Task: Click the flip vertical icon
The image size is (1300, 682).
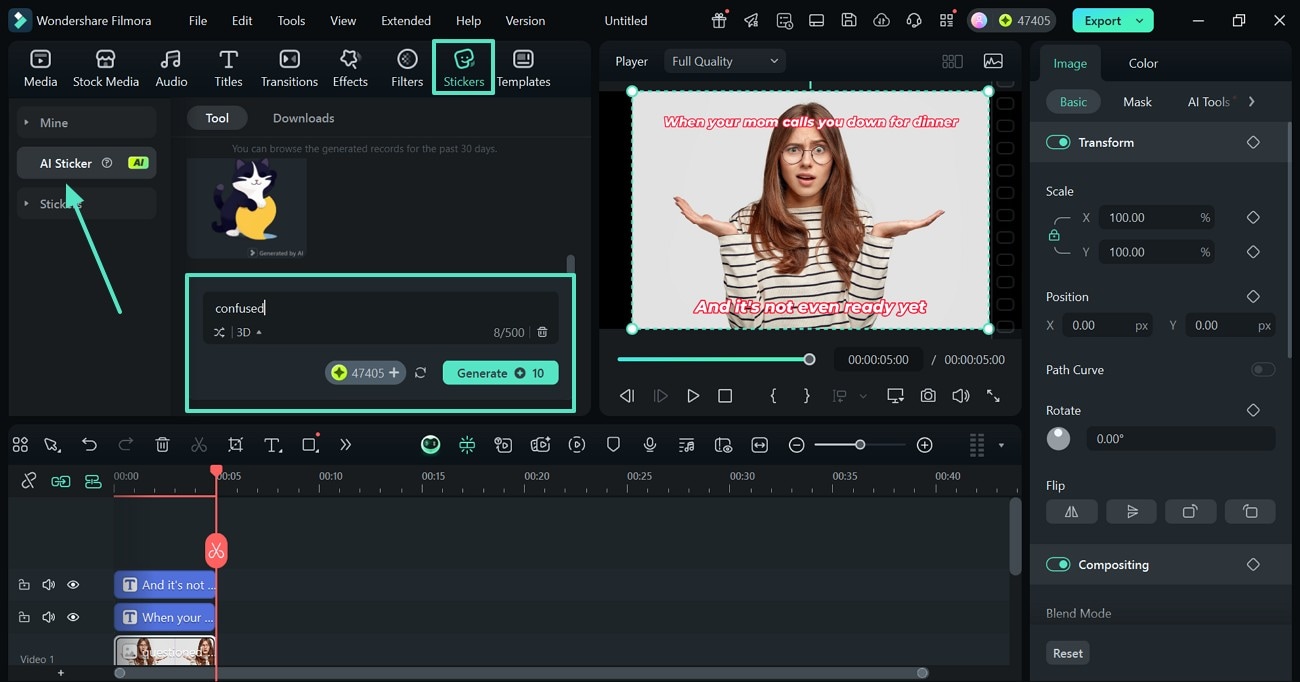Action: pos(1131,511)
